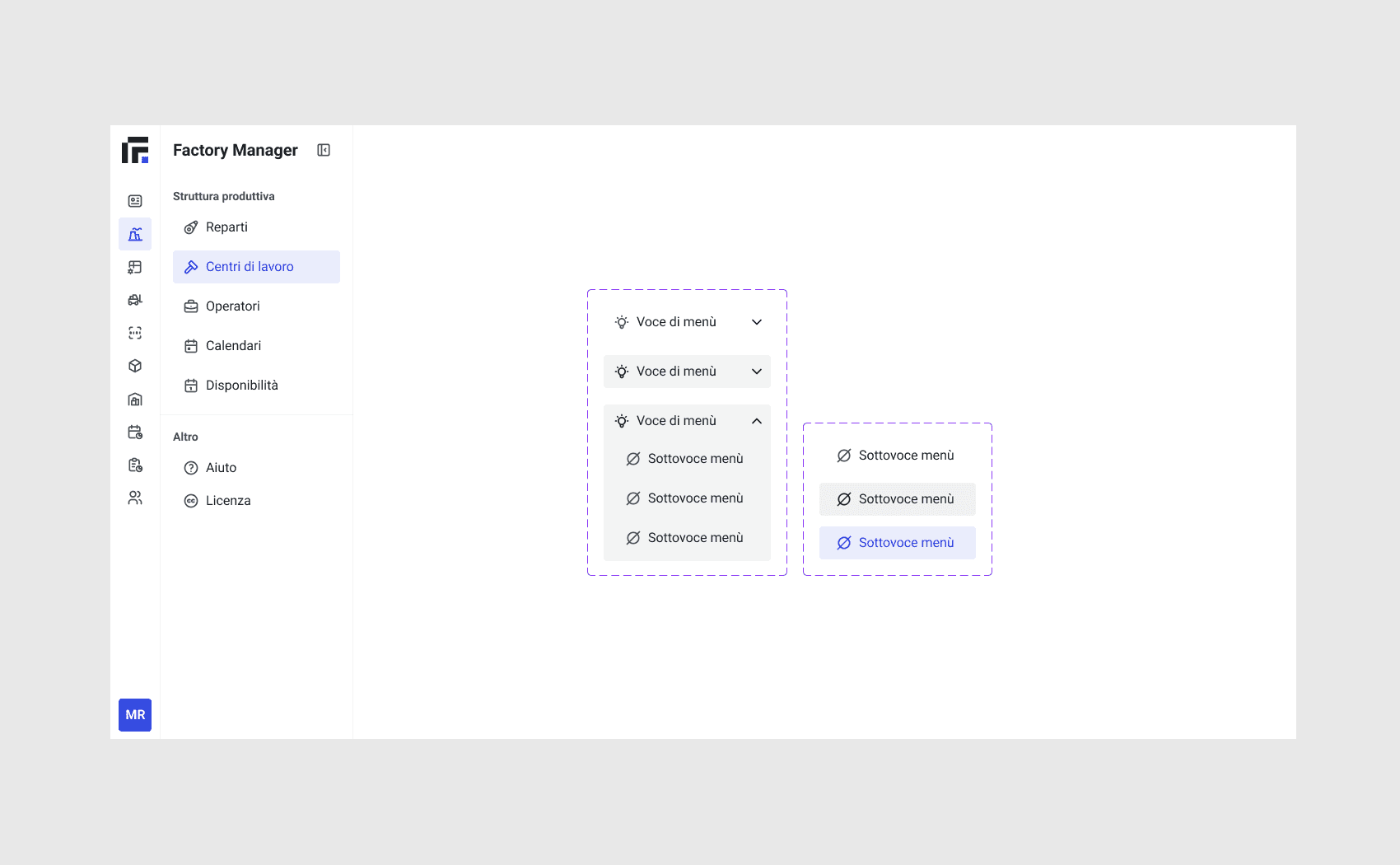Collapse the sidebar panel with toggle icon
This screenshot has height=865, width=1400.
tap(324, 150)
